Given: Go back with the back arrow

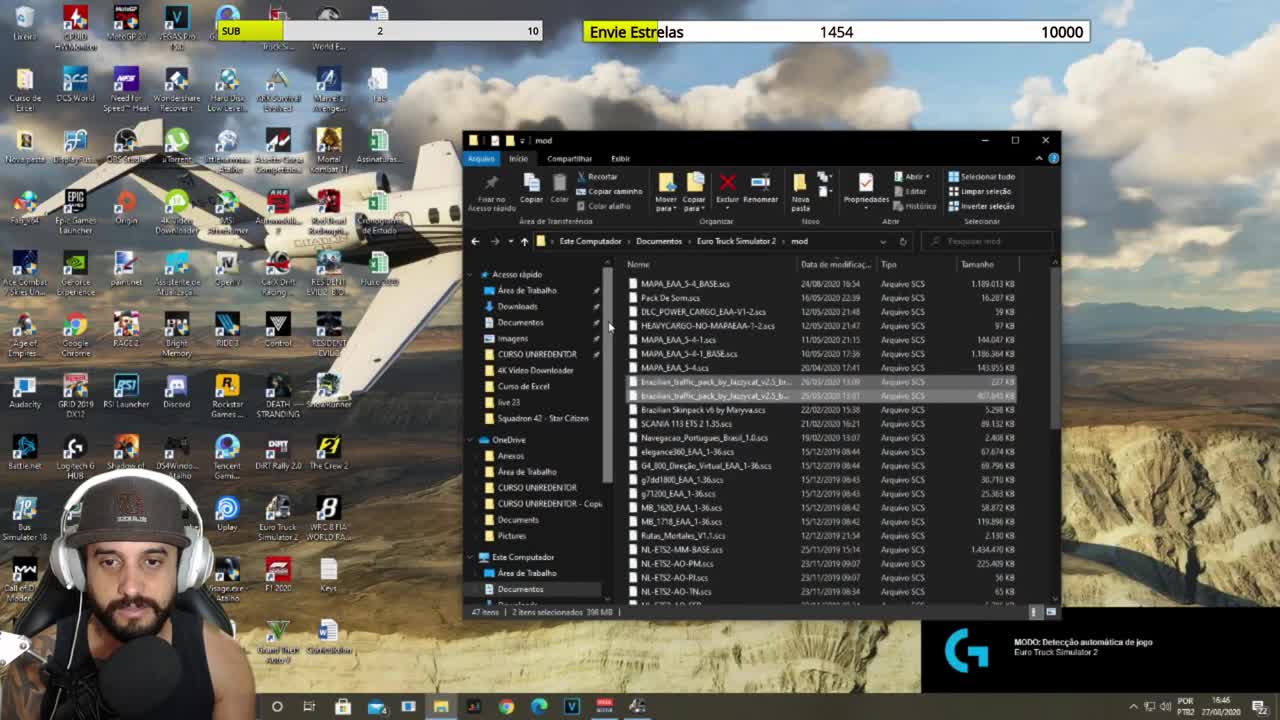Looking at the screenshot, I should (x=475, y=241).
